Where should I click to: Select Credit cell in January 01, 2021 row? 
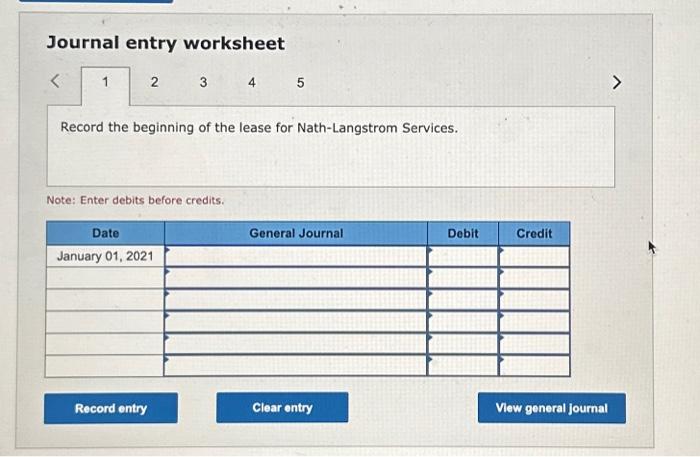tap(534, 256)
